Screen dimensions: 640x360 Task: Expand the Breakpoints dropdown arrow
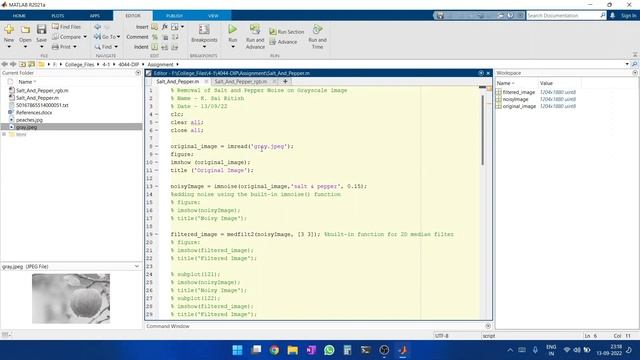click(204, 47)
